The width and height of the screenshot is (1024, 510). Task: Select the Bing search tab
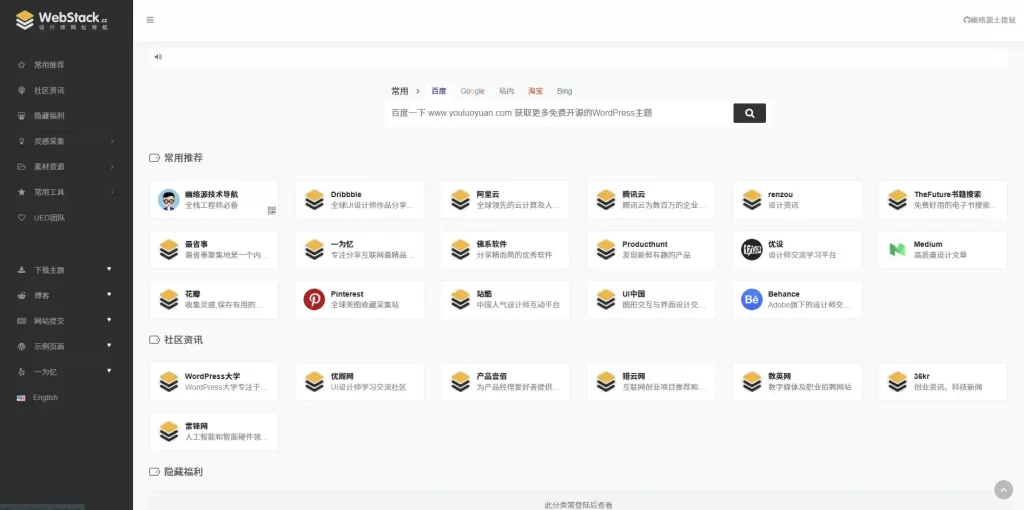point(564,91)
